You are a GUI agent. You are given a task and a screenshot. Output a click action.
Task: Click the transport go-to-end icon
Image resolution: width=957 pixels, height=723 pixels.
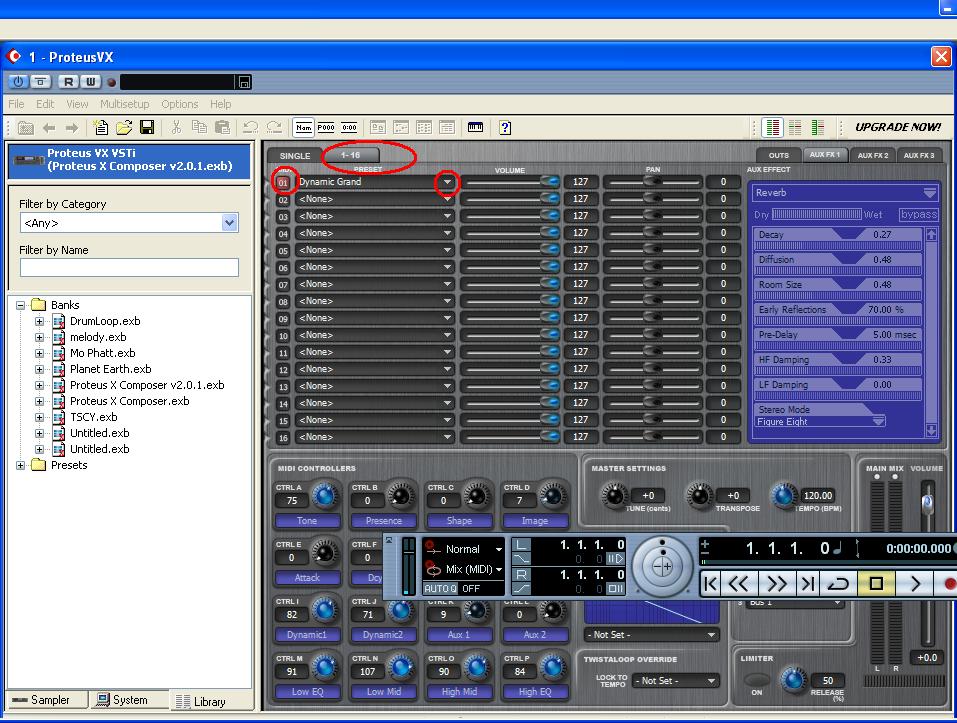(808, 584)
